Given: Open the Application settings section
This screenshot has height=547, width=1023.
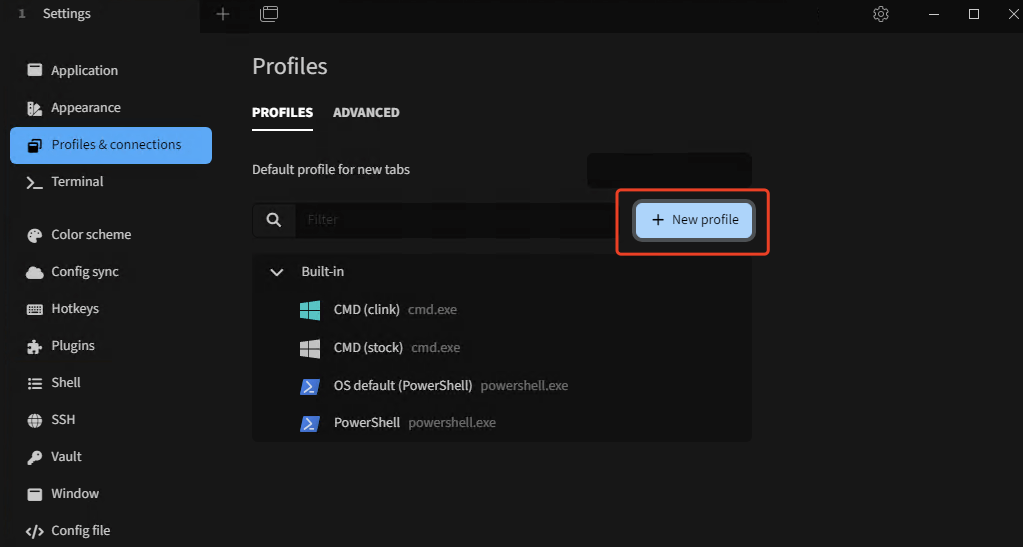Looking at the screenshot, I should coord(111,70).
